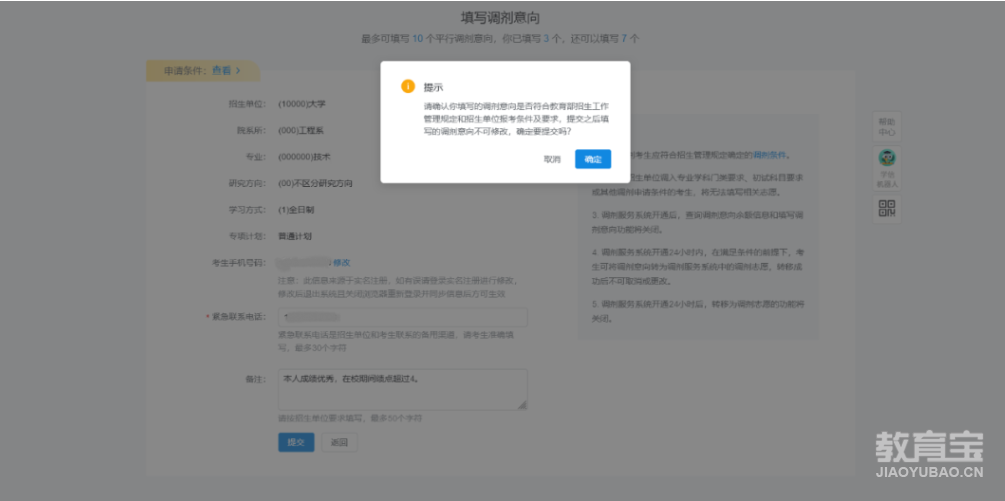1005x501 pixels.
Task: Open the 帮助中心 help center sidebar item
Action: [x=886, y=127]
